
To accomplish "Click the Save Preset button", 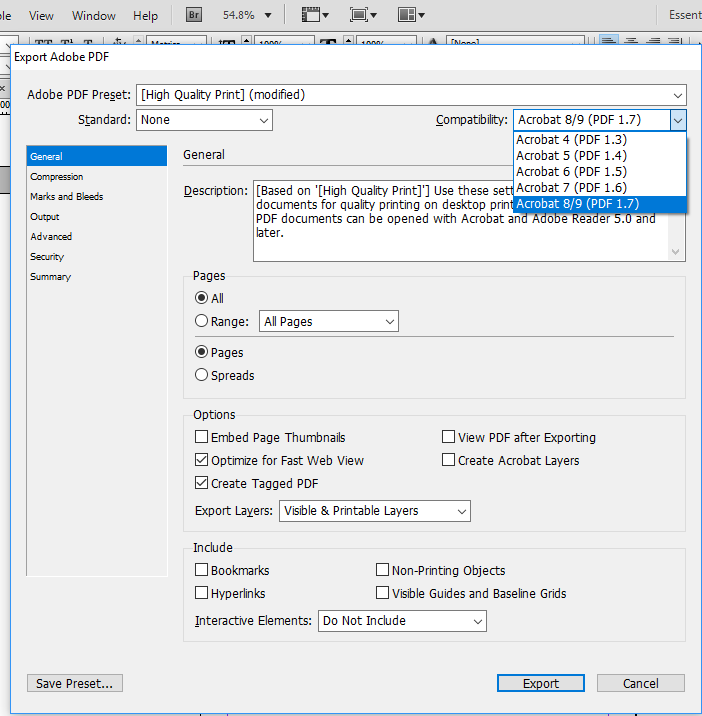I will (75, 684).
